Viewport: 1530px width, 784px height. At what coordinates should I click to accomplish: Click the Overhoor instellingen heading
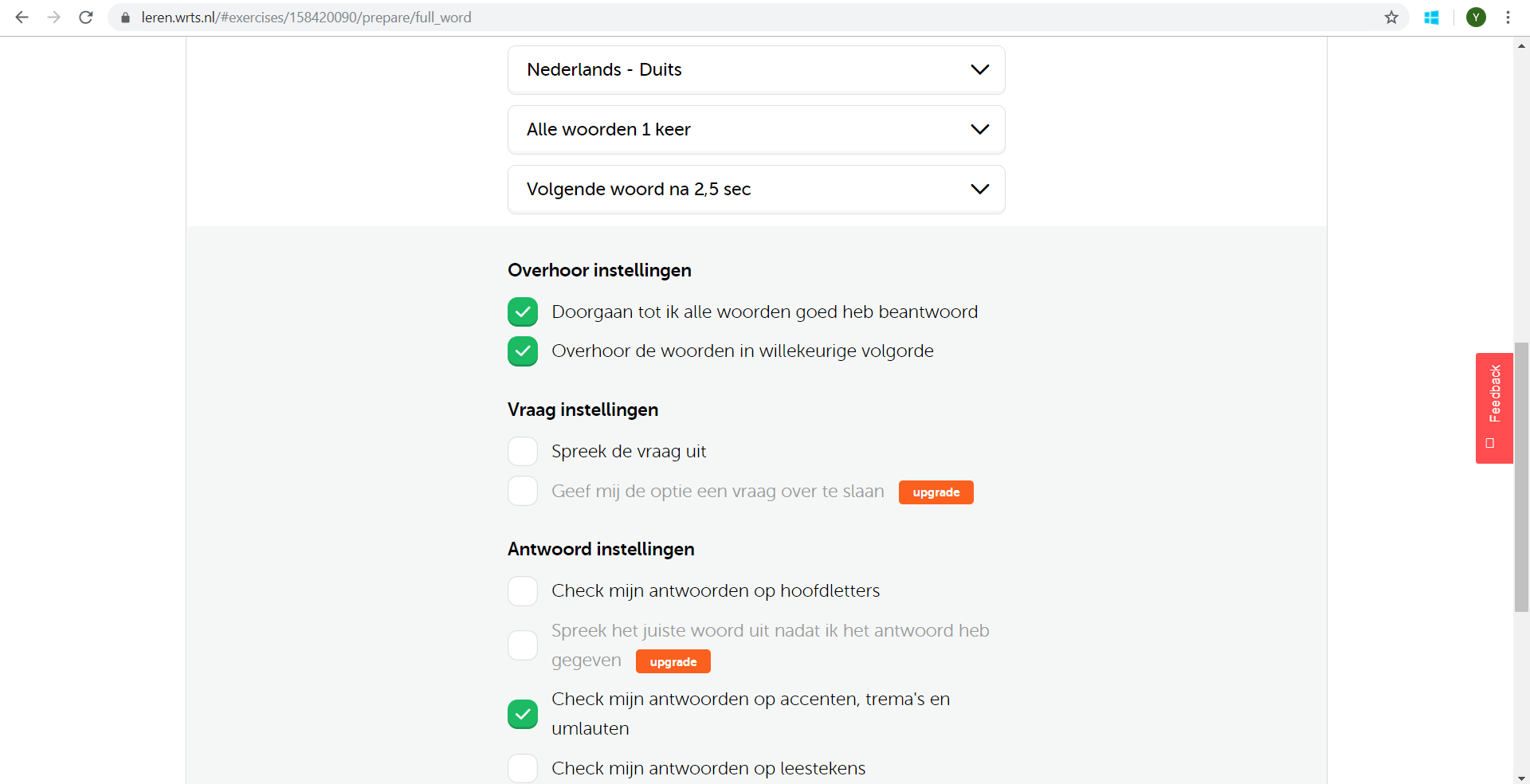(599, 271)
